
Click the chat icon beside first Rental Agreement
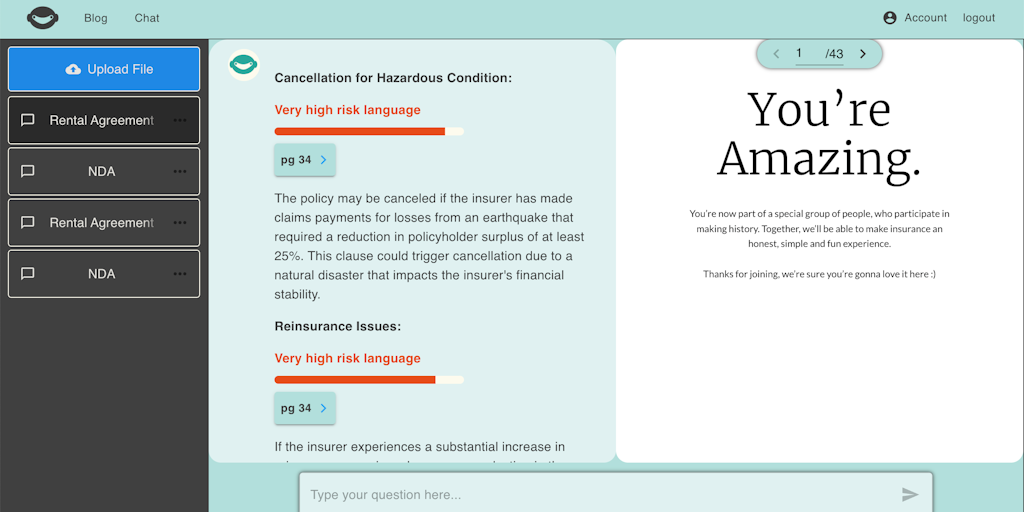[28, 120]
